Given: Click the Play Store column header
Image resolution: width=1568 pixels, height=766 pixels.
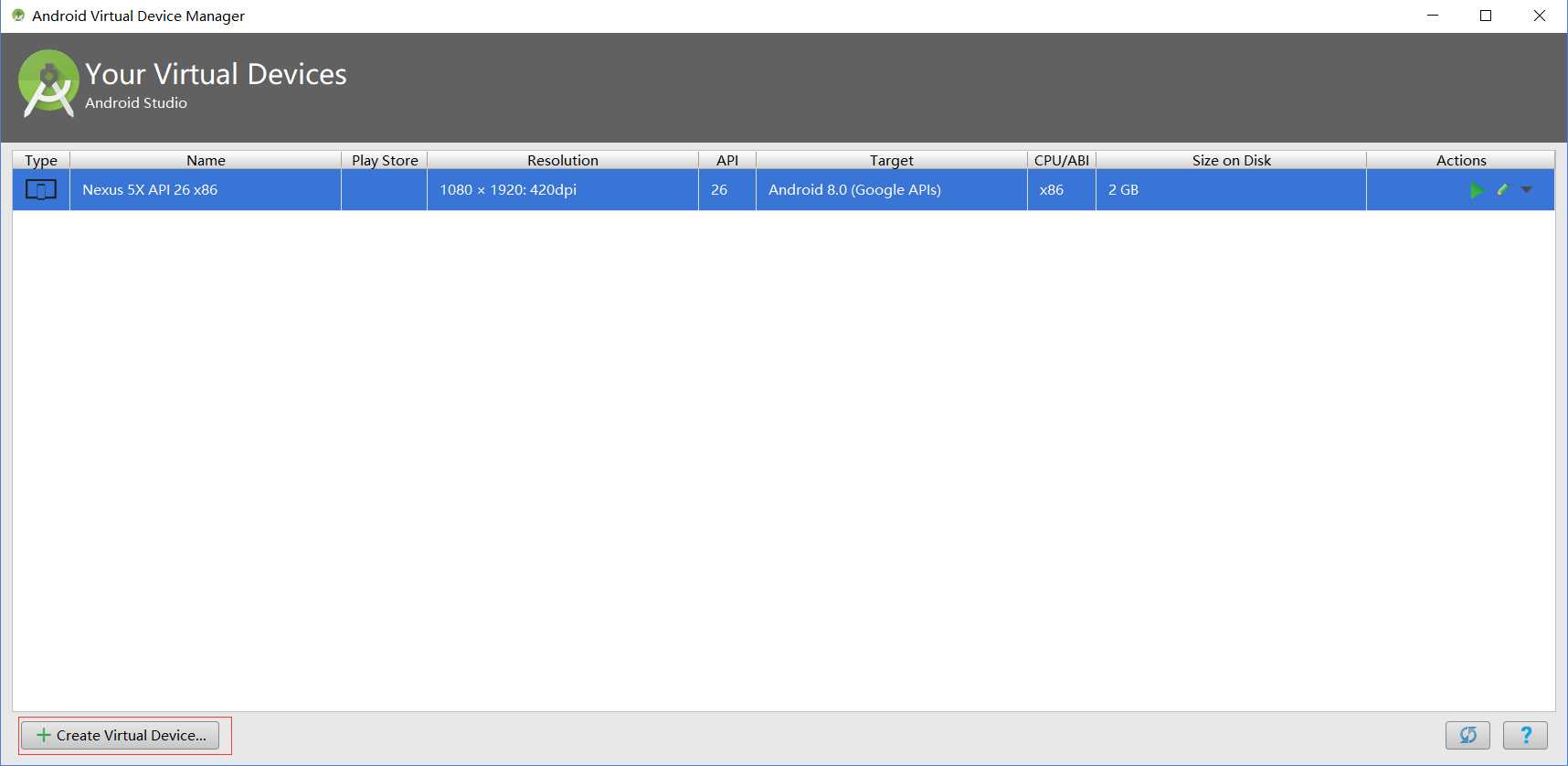Looking at the screenshot, I should tap(385, 160).
